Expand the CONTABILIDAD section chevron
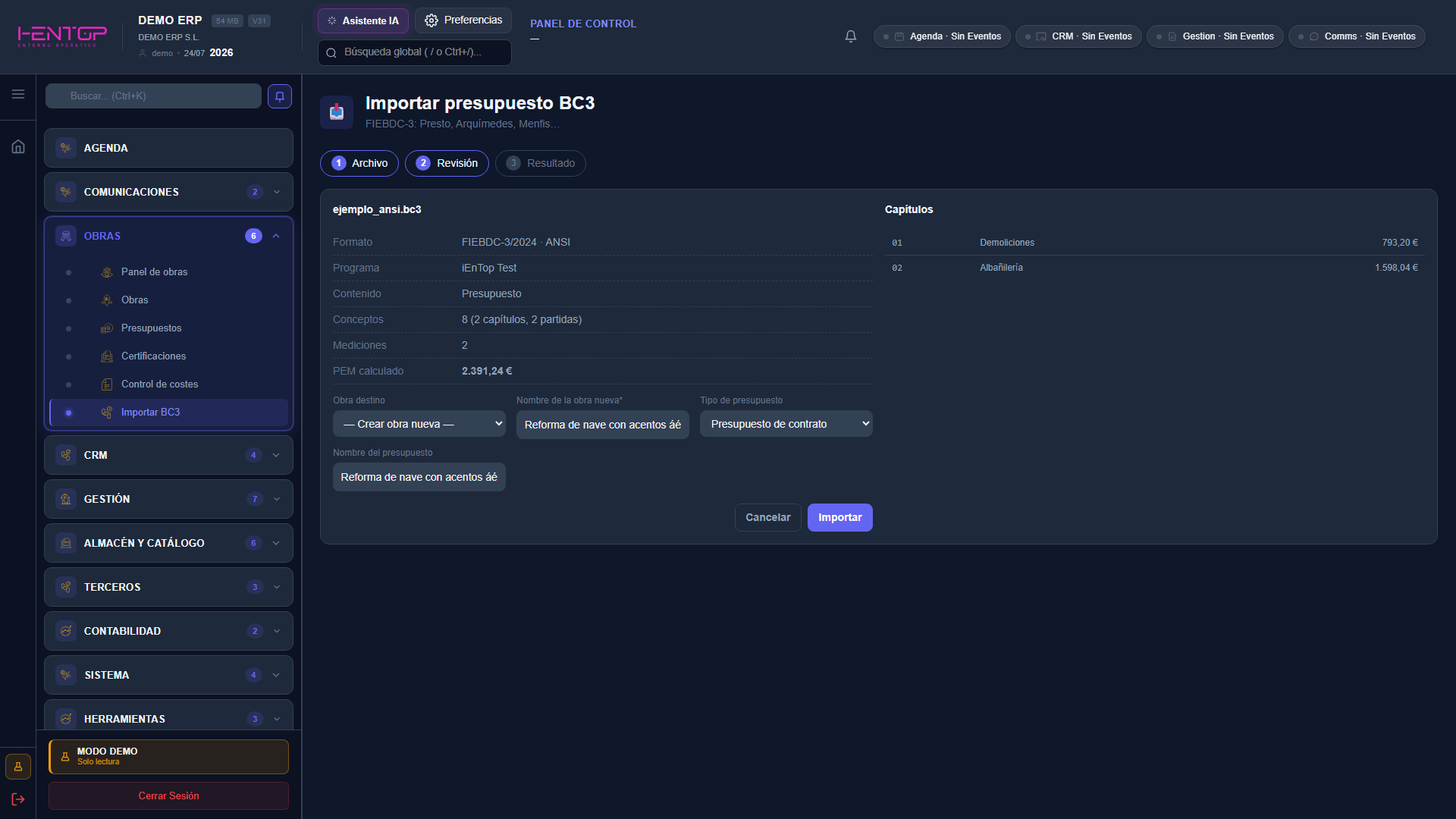Screen dimensions: 1456x819 coord(277,631)
